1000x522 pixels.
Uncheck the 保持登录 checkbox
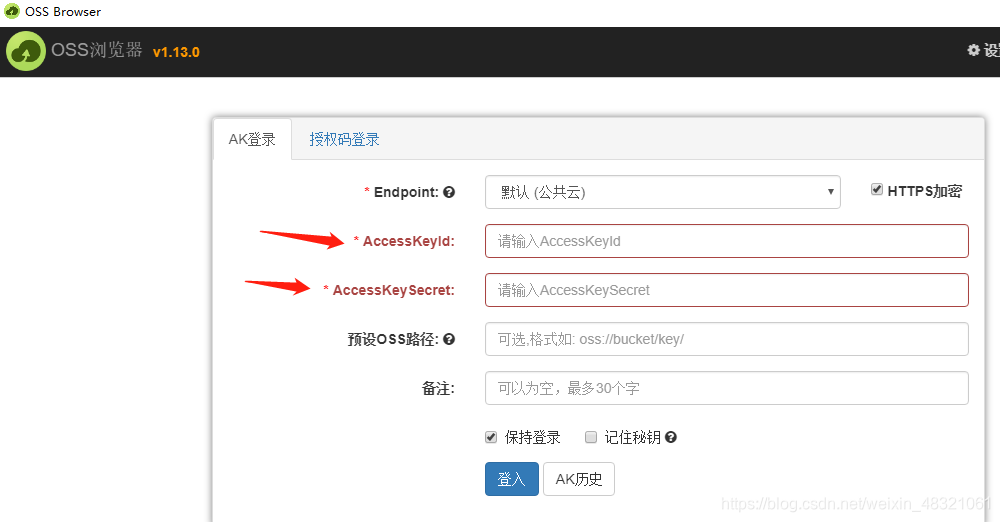[x=491, y=437]
